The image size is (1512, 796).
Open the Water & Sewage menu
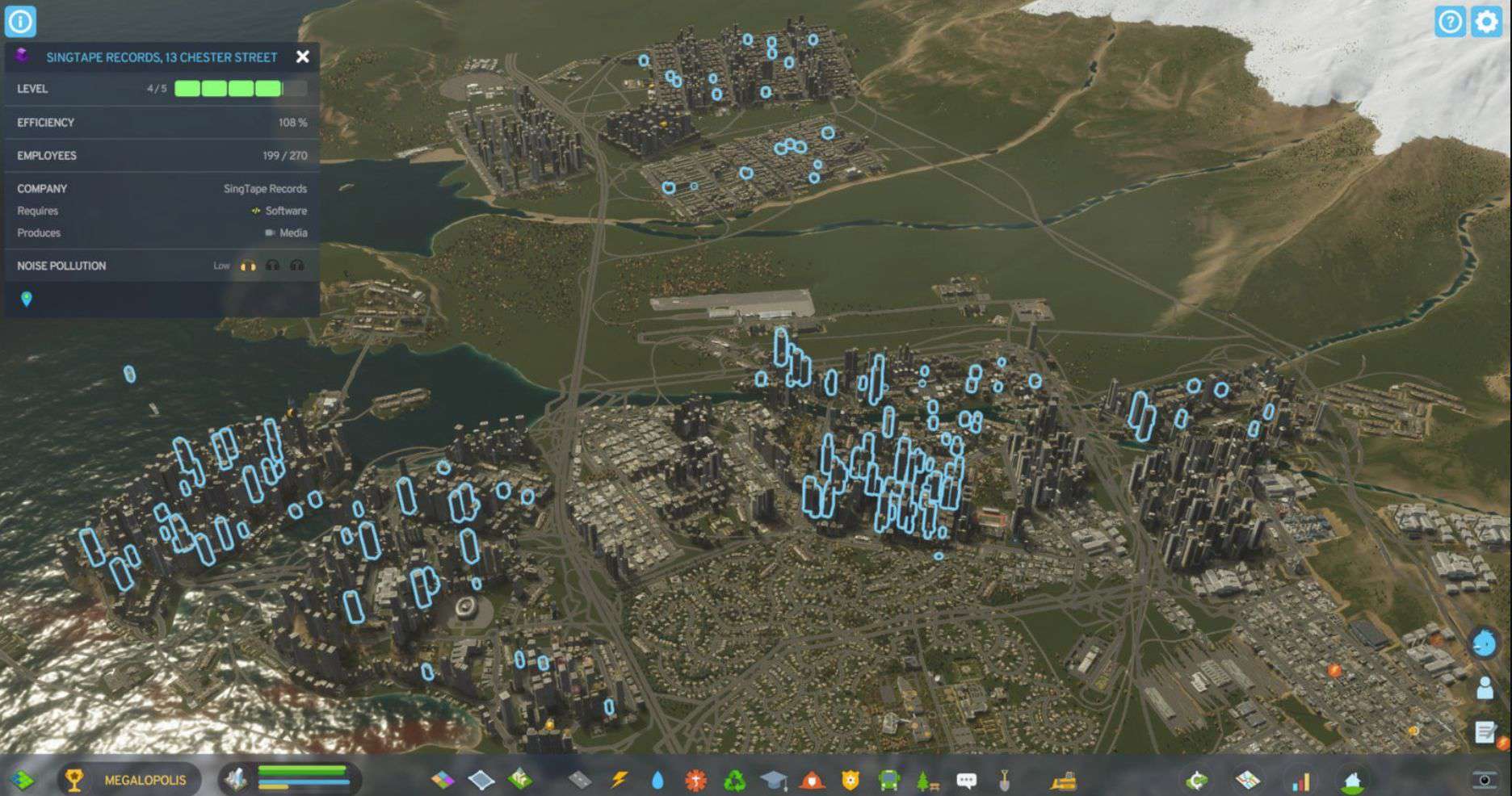coord(657,780)
